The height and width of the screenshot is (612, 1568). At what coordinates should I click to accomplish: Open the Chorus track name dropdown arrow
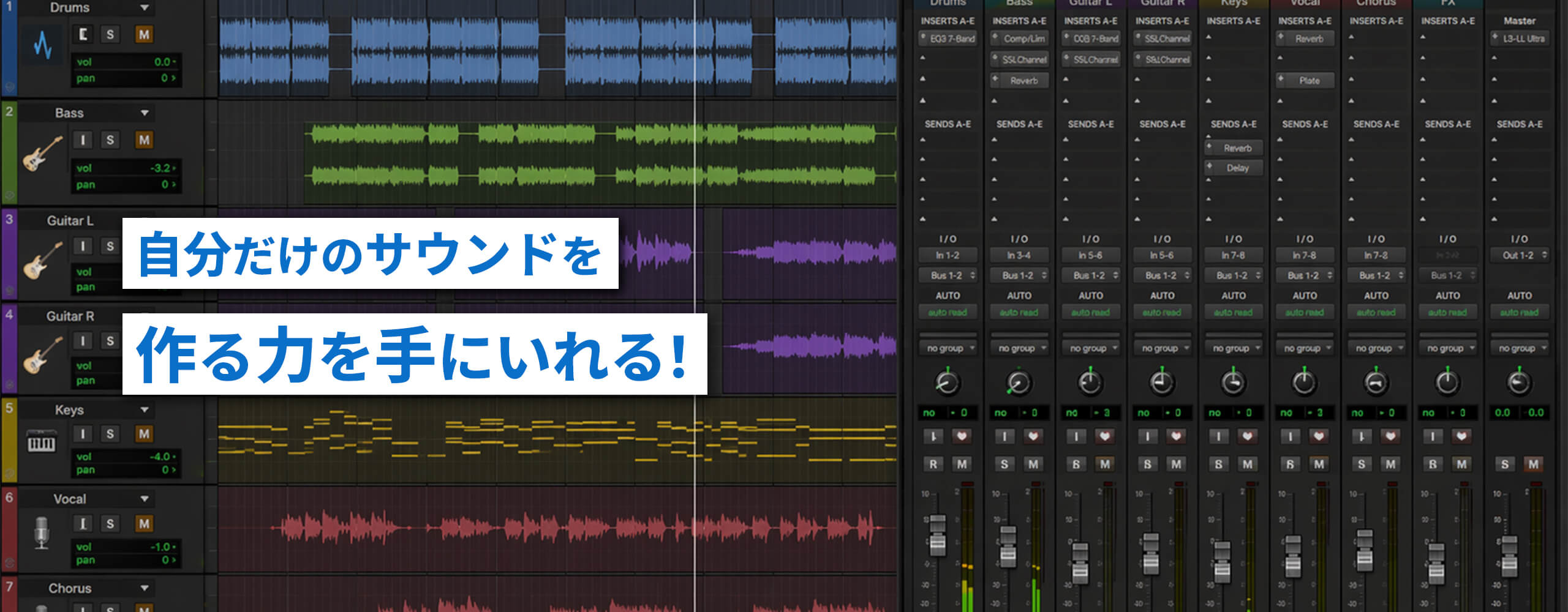click(x=145, y=589)
